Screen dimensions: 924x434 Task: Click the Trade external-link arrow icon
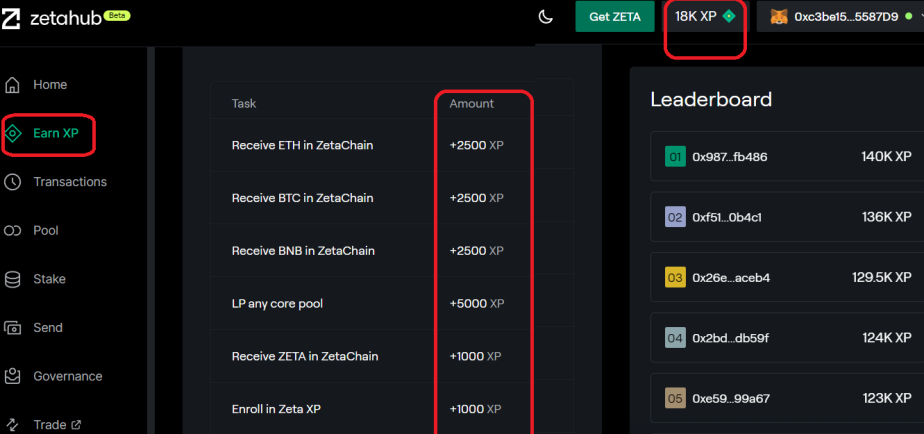coord(76,424)
